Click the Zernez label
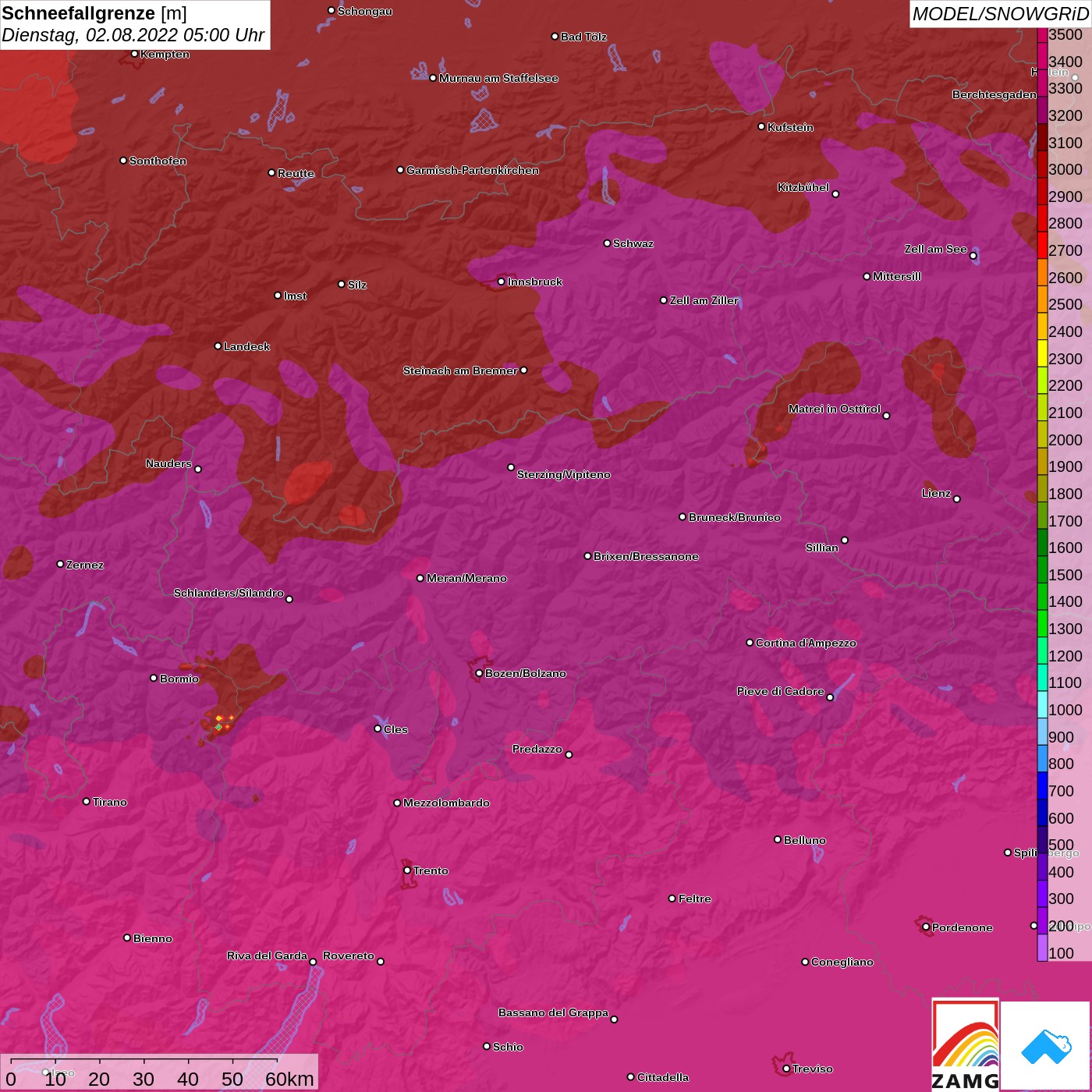 tap(85, 565)
